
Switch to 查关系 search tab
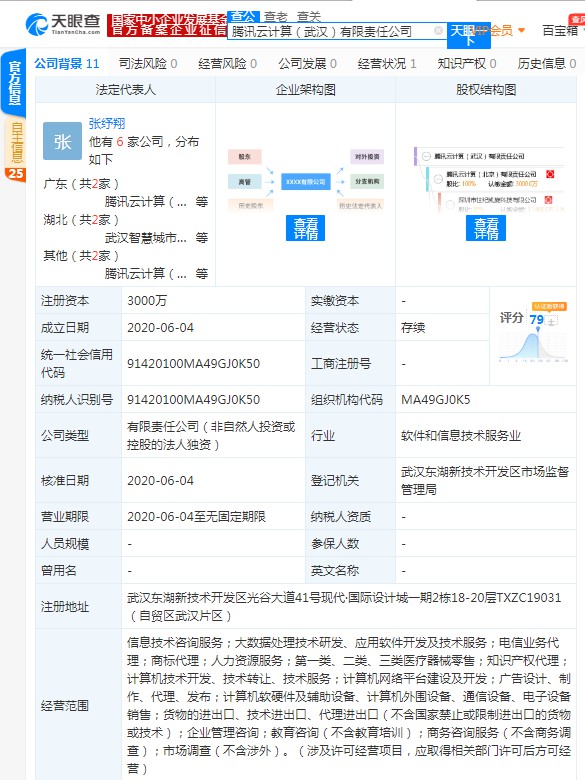point(309,16)
